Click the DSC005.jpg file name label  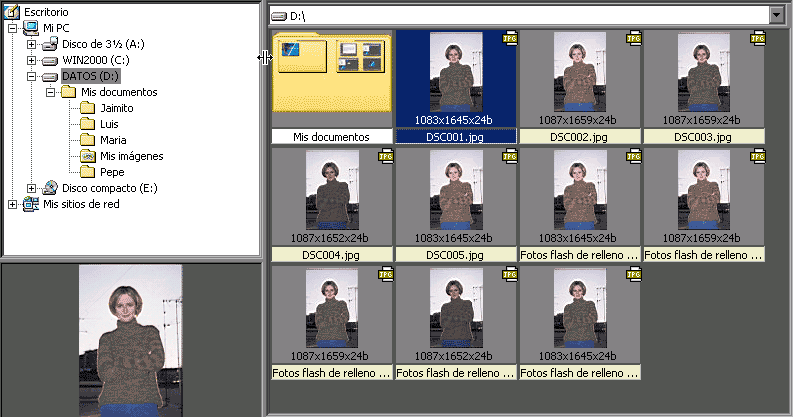[x=456, y=255]
